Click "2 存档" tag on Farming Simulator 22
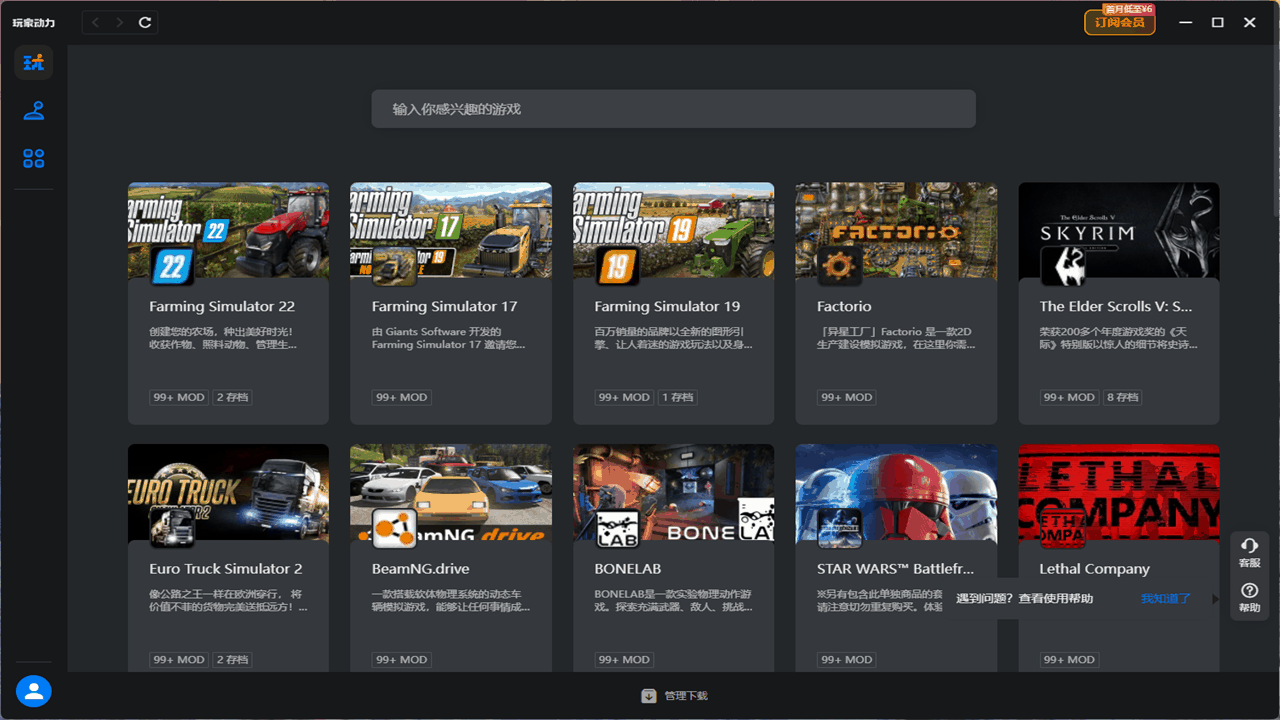The image size is (1280, 720). pos(232,397)
